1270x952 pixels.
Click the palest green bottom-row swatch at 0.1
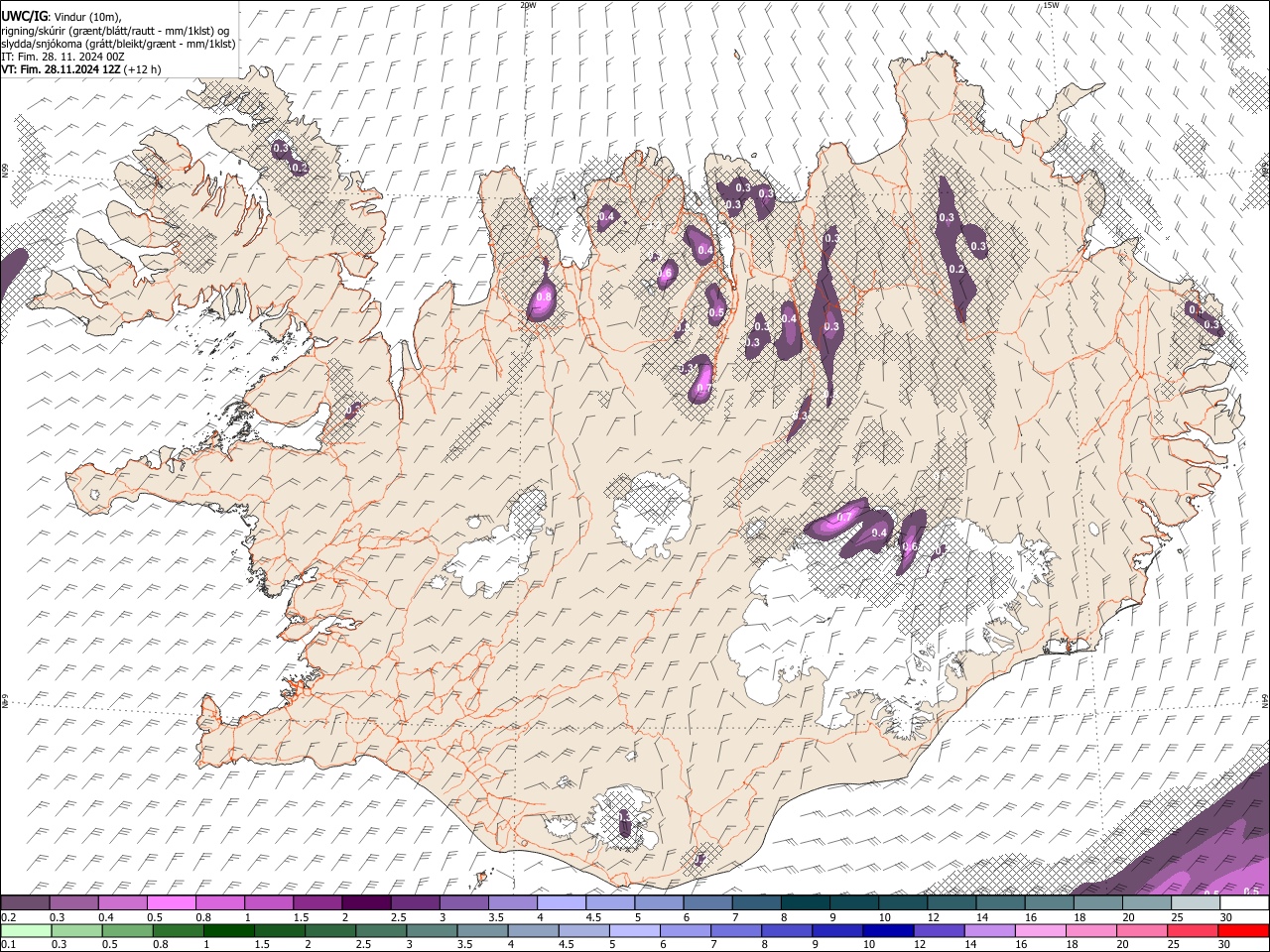click(x=25, y=931)
